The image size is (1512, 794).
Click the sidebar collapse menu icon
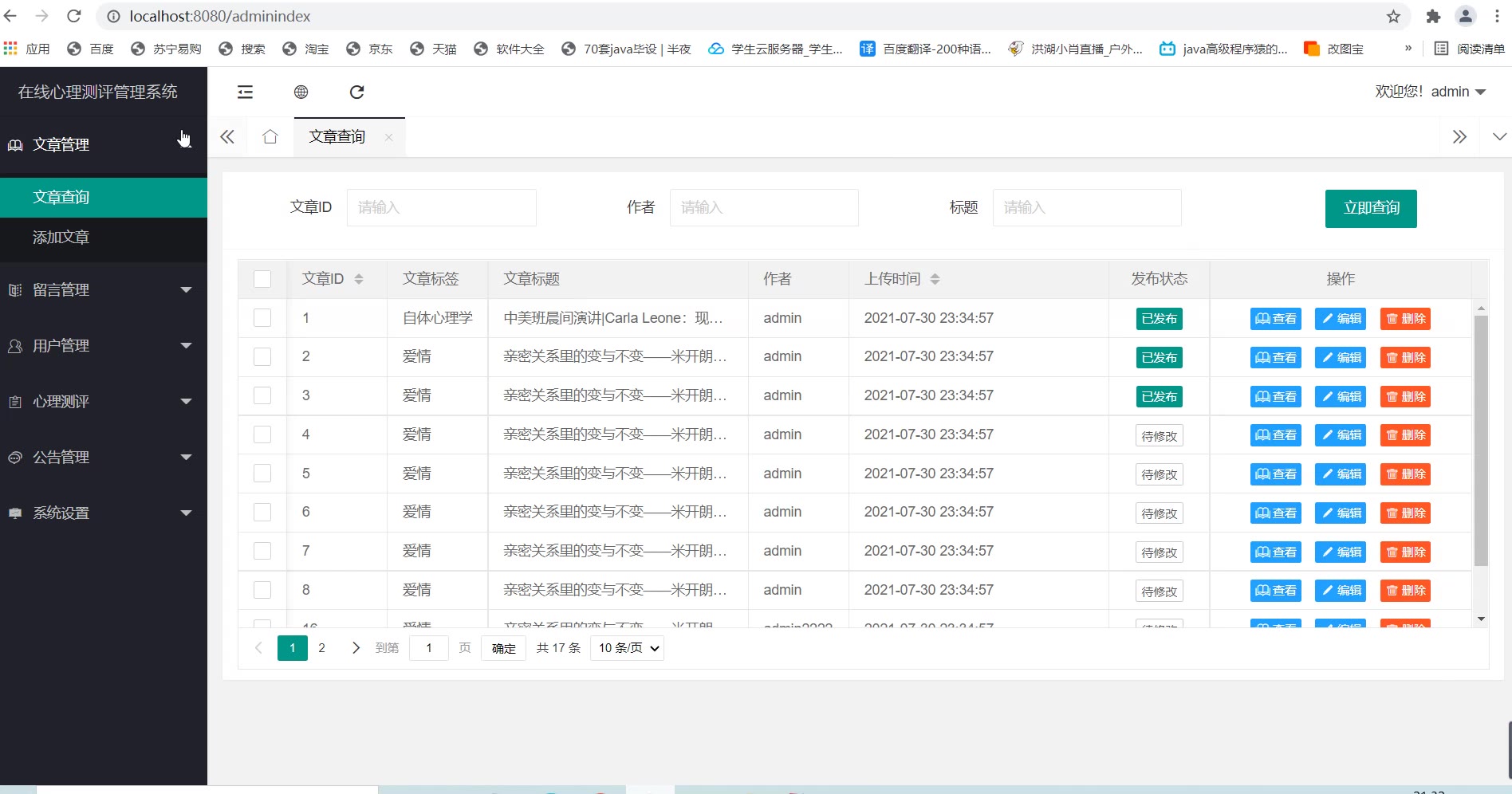[245, 92]
